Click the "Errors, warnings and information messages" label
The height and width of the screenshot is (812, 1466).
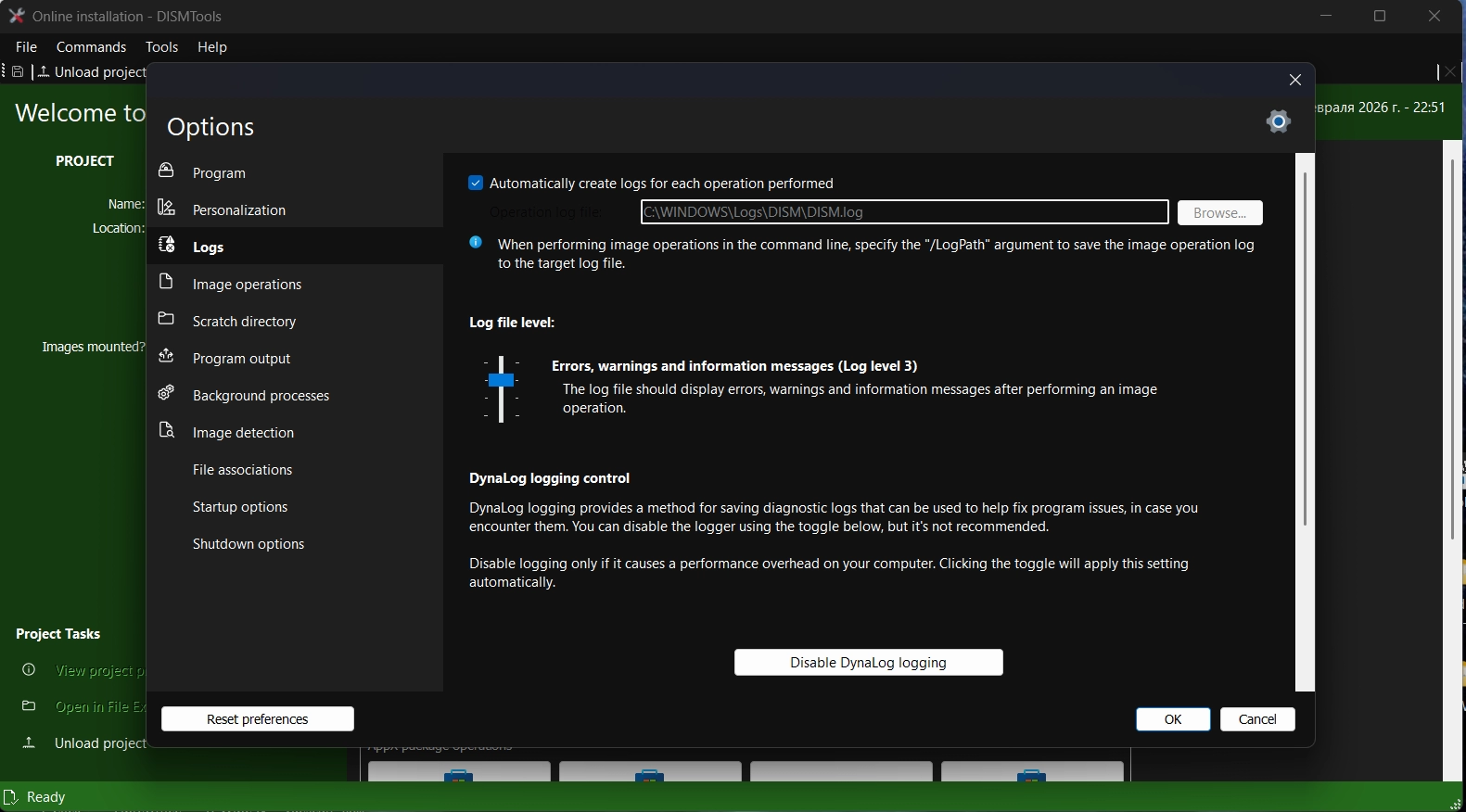(x=734, y=366)
